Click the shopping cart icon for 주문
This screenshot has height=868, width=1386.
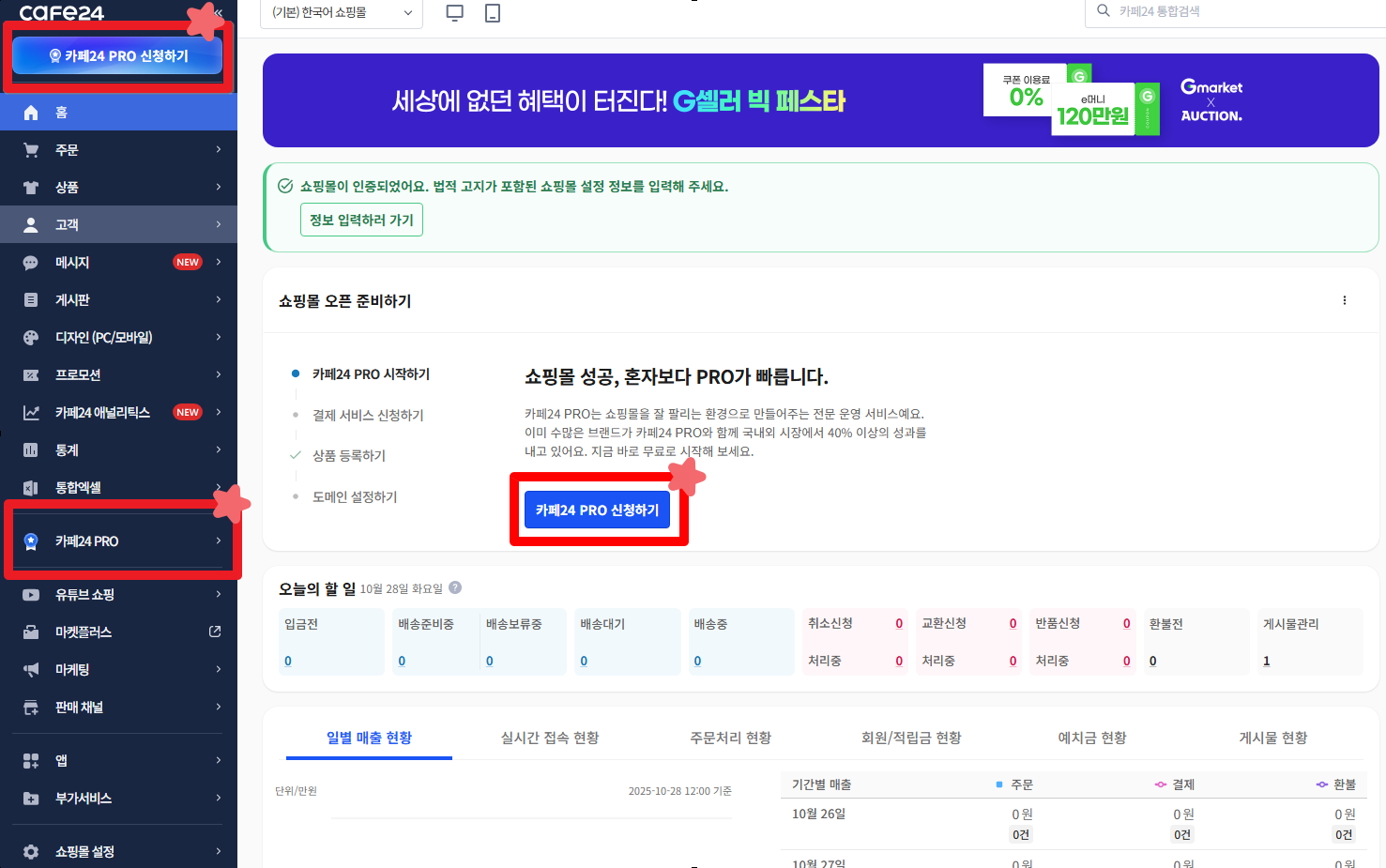[31, 150]
